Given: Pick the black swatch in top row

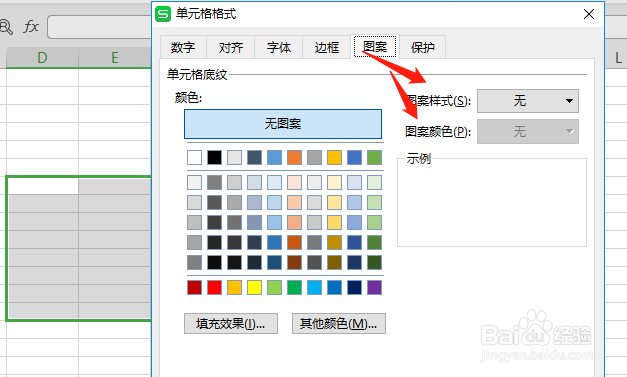Looking at the screenshot, I should coord(214,158).
